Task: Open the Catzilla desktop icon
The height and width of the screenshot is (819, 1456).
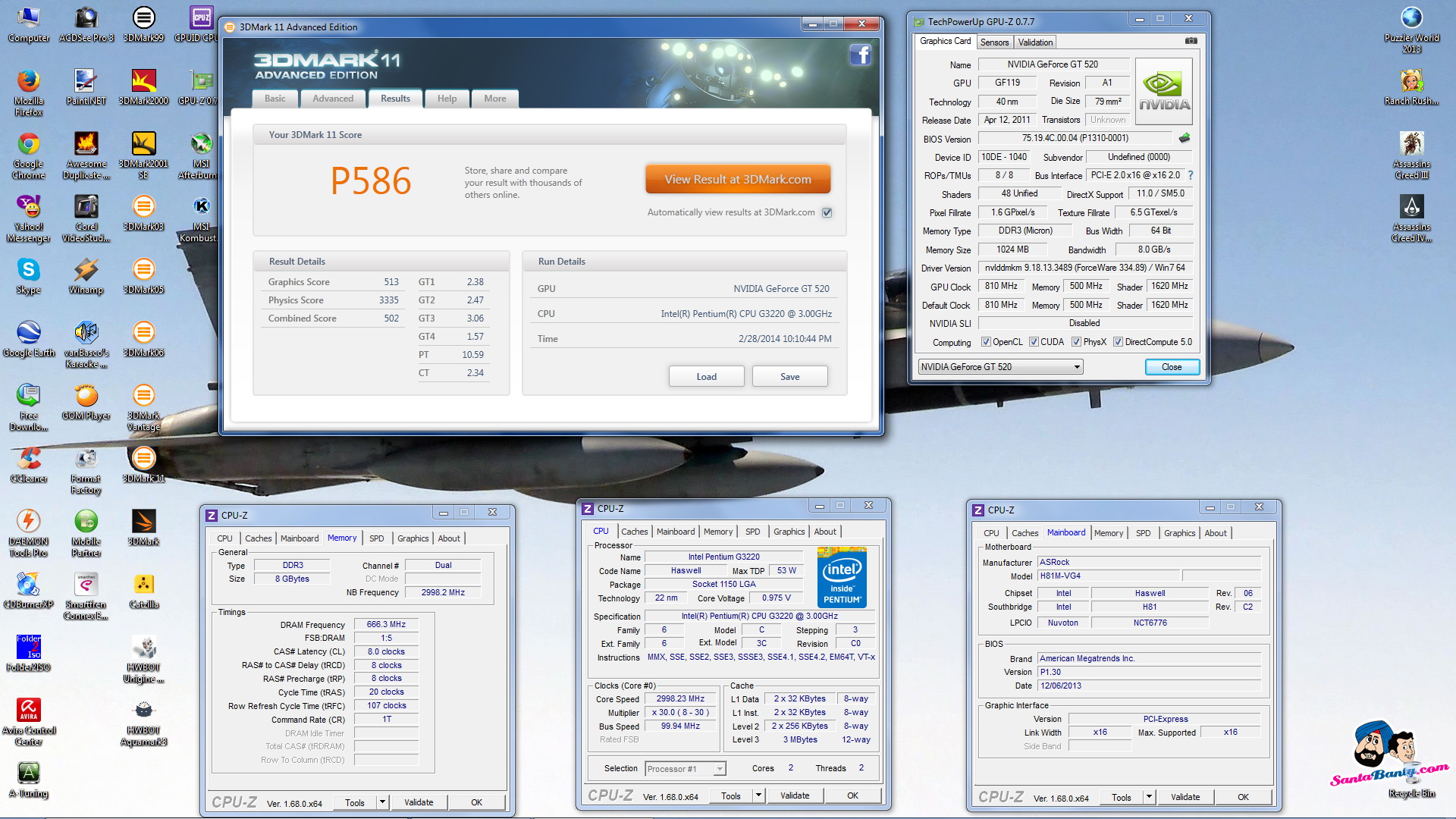Action: (x=143, y=591)
